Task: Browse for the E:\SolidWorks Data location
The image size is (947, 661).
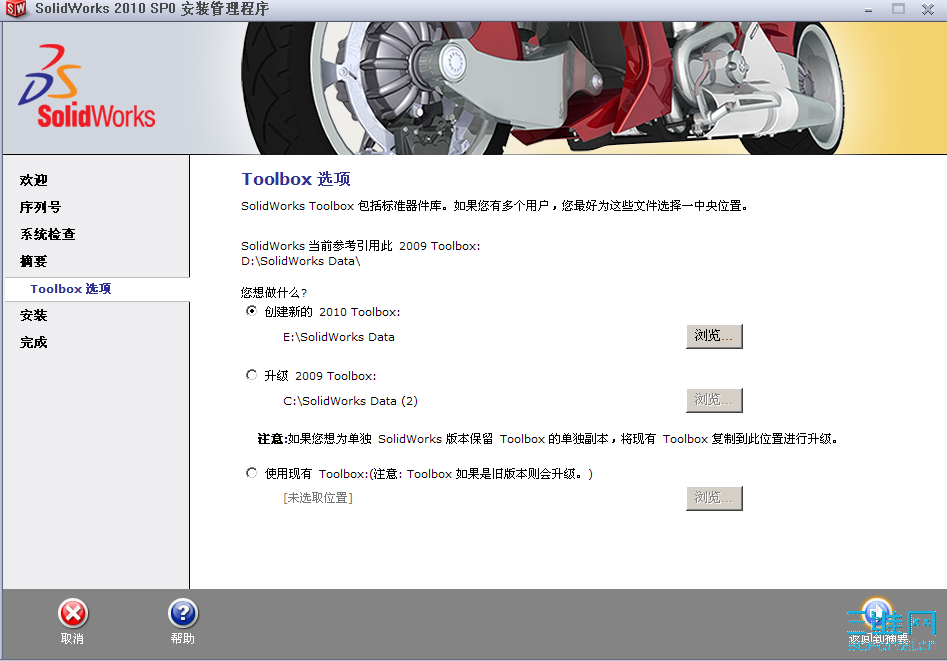Action: click(x=714, y=336)
